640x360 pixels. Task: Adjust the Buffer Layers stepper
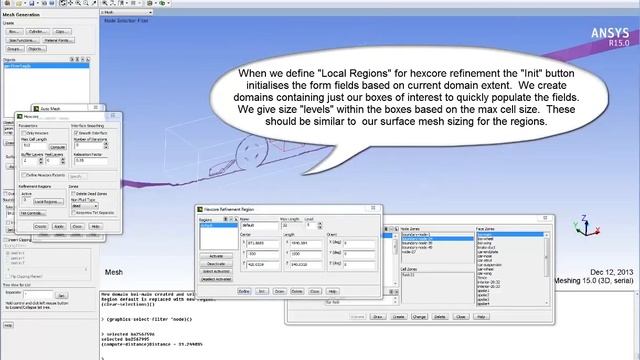point(40,161)
